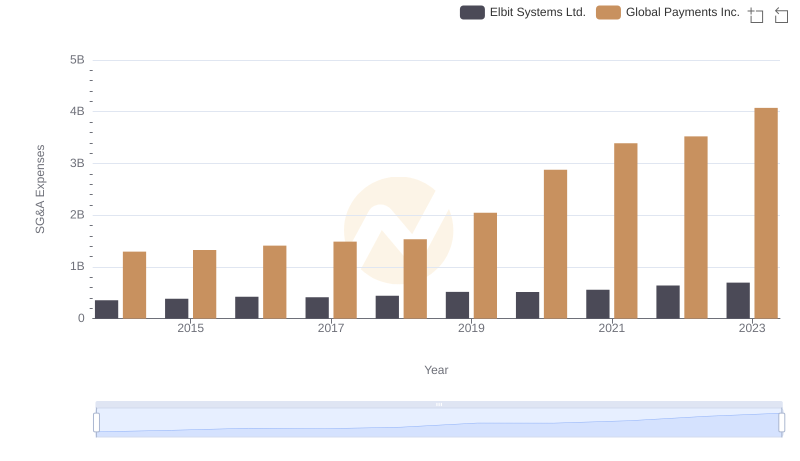This screenshot has height=461, width=800.
Task: Click the 3B y-axis label
Action: click(77, 163)
